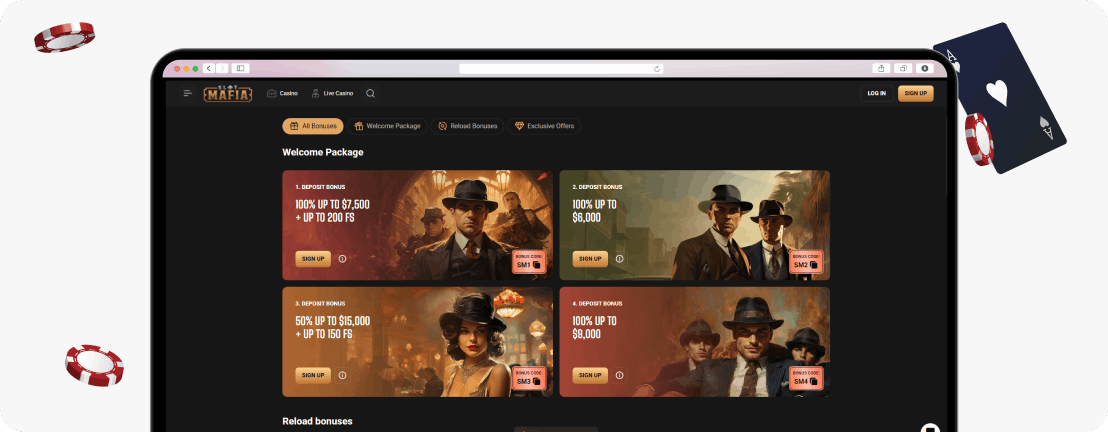This screenshot has height=432, width=1108.
Task: Click text "100% UP TO $9,000"
Action: click(x=594, y=327)
